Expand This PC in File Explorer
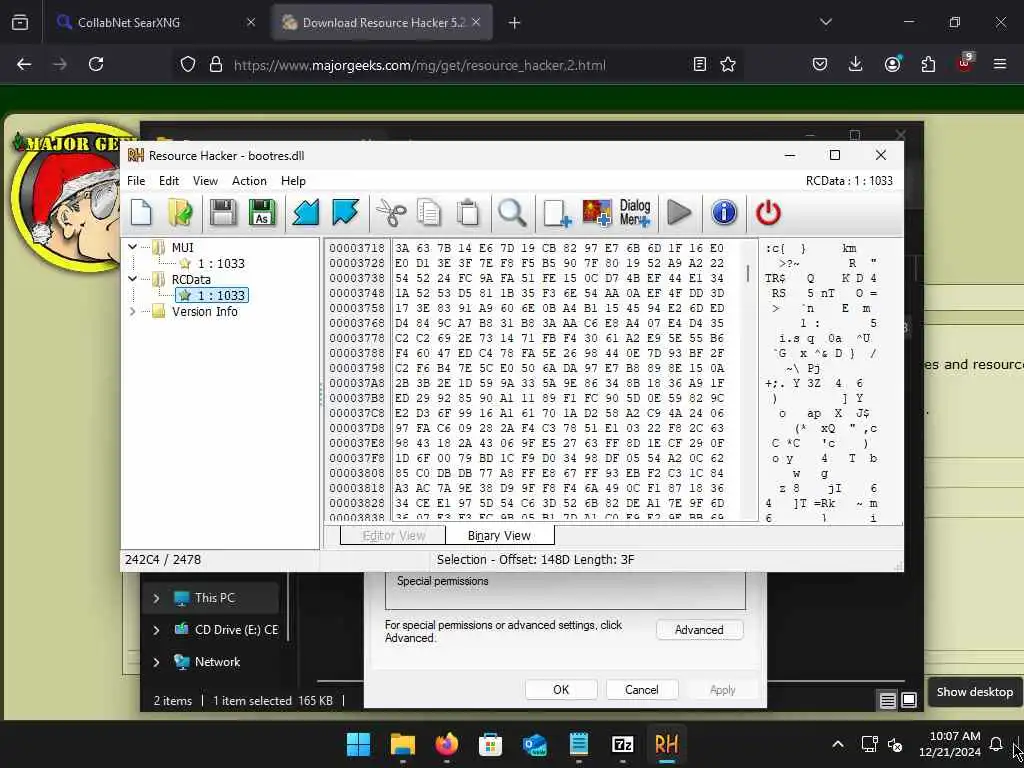Screen dimensions: 1024x768 click(x=156, y=598)
